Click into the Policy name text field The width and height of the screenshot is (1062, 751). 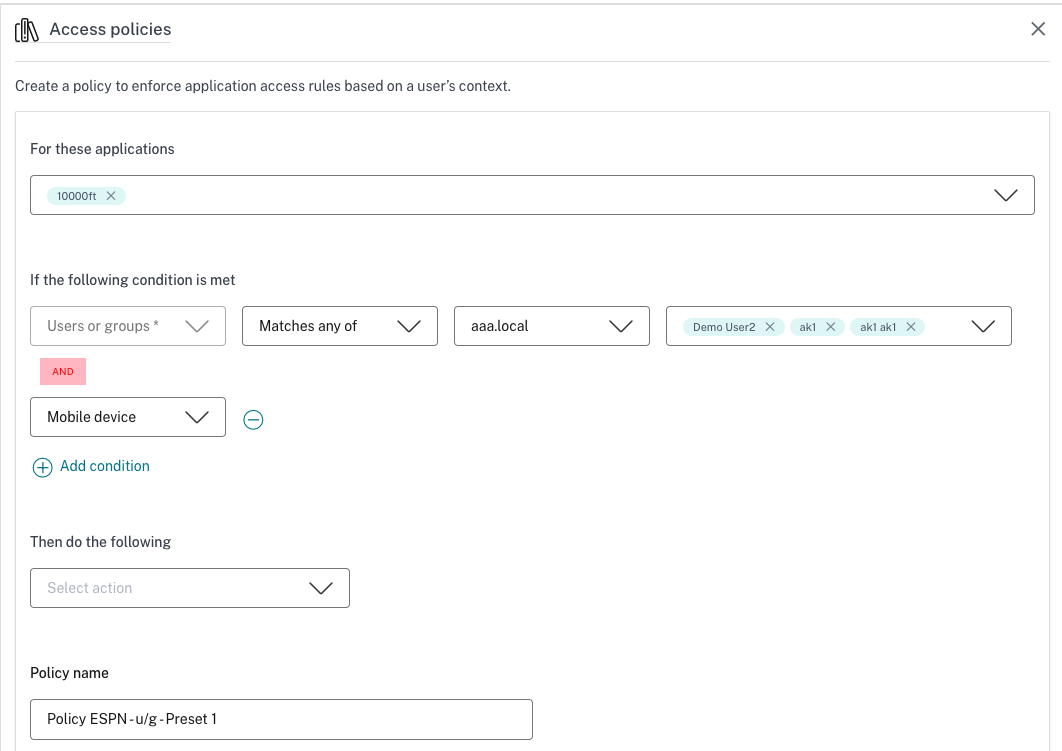(x=281, y=719)
